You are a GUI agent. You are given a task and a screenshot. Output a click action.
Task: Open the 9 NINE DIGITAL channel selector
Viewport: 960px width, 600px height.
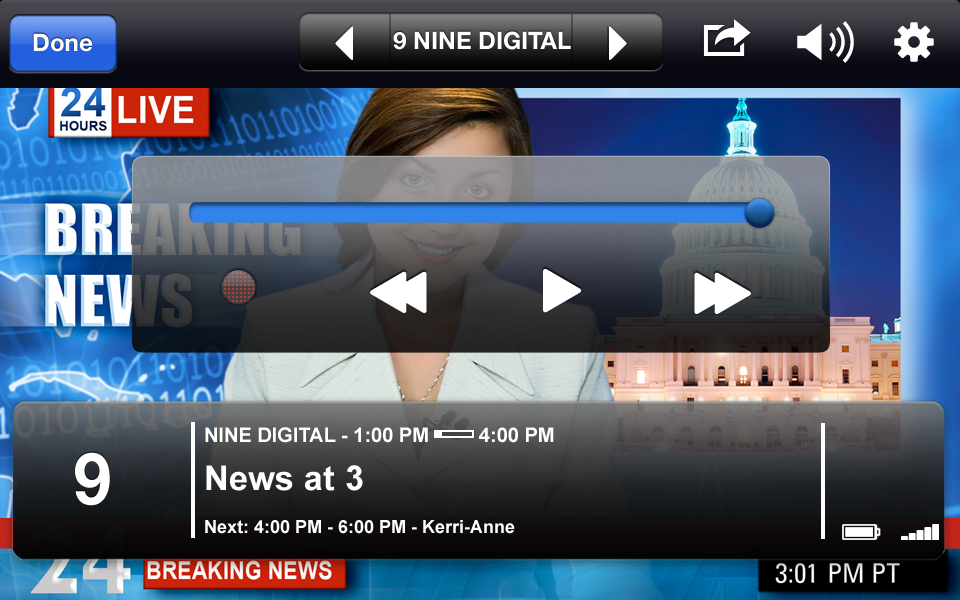coord(481,42)
